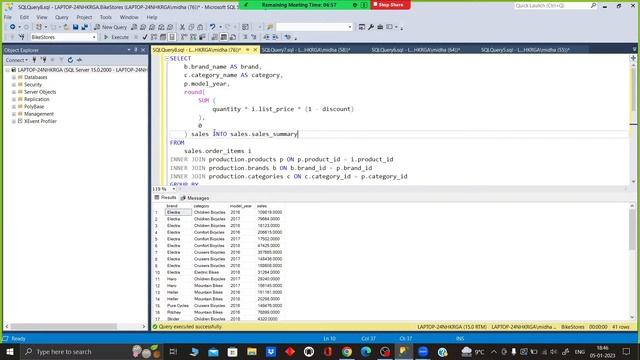Click the query editor vertical scrollbar
The height and width of the screenshot is (360, 640).
pos(633,122)
